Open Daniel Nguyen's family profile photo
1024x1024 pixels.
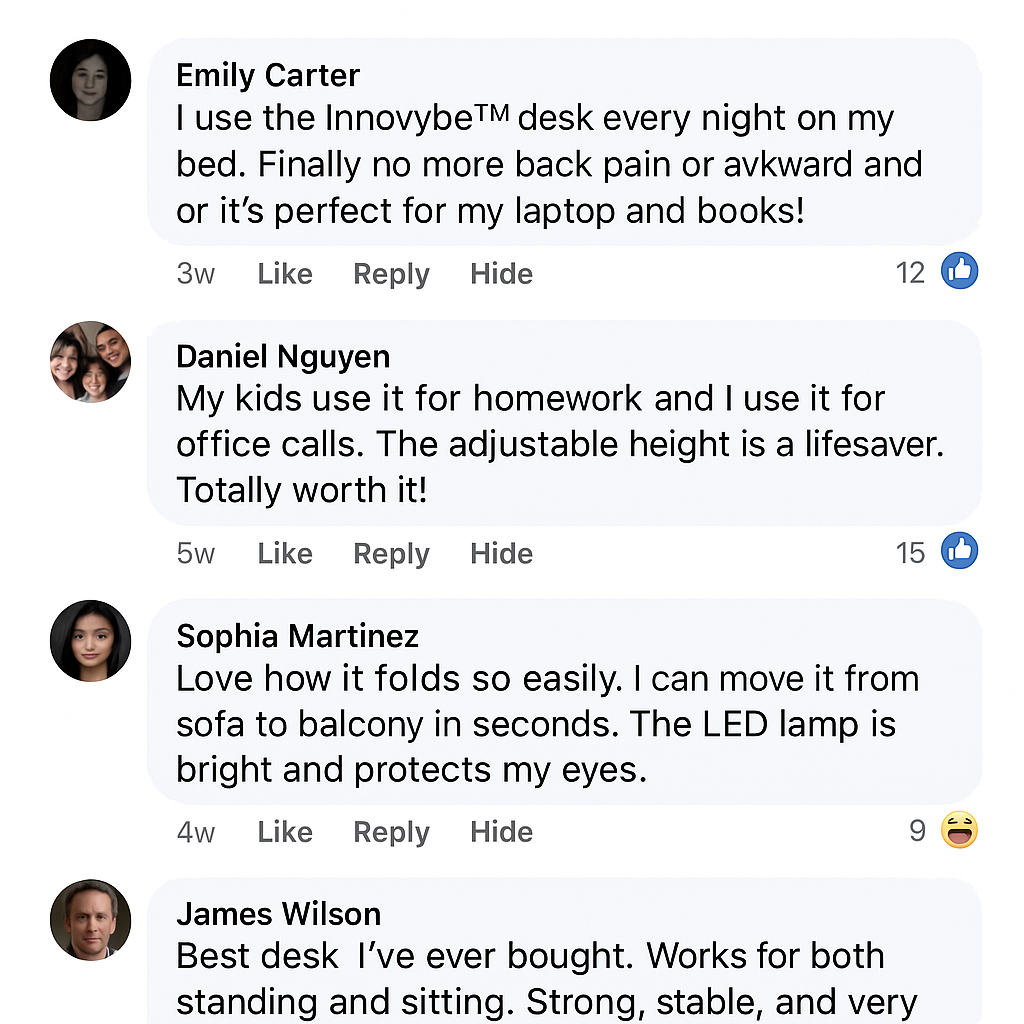point(90,361)
